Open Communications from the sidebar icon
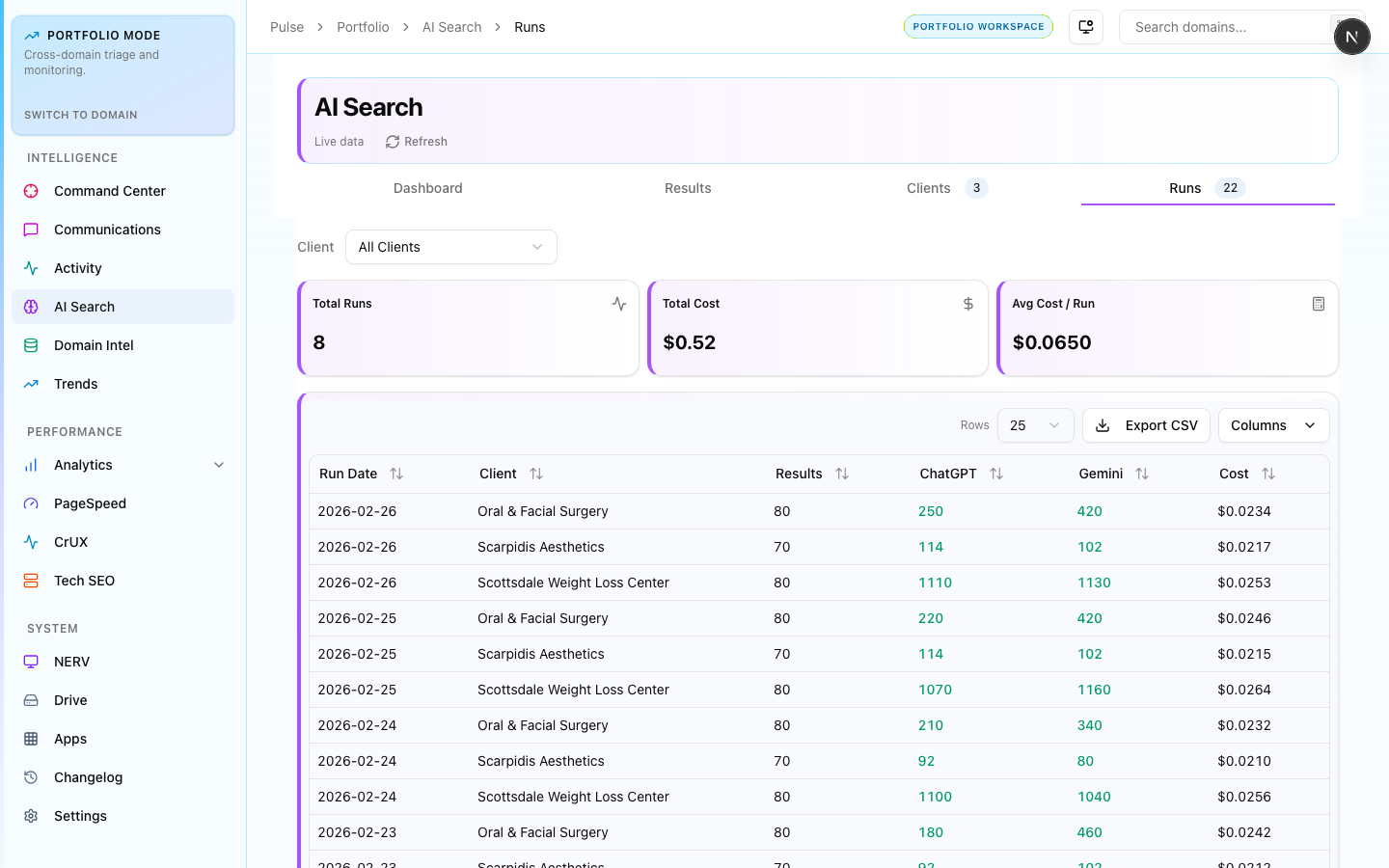Viewport: 1389px width, 868px height. point(31,230)
